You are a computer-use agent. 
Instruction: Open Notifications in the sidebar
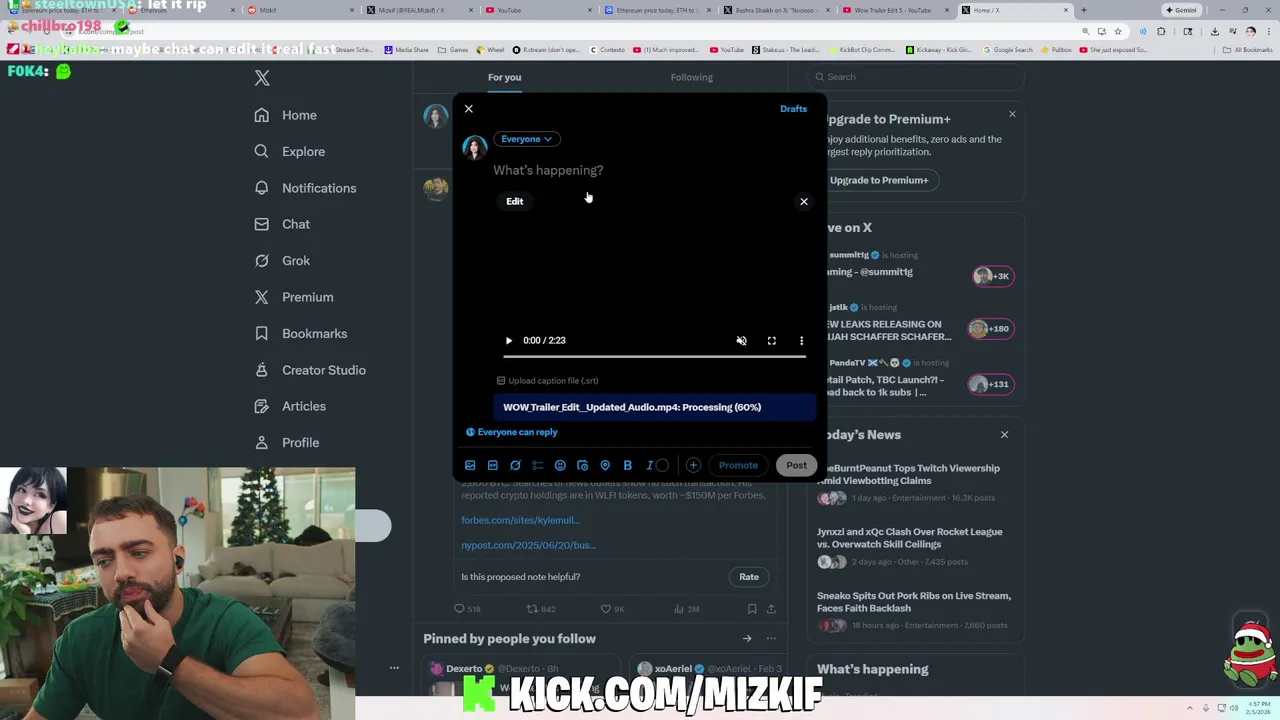click(305, 188)
